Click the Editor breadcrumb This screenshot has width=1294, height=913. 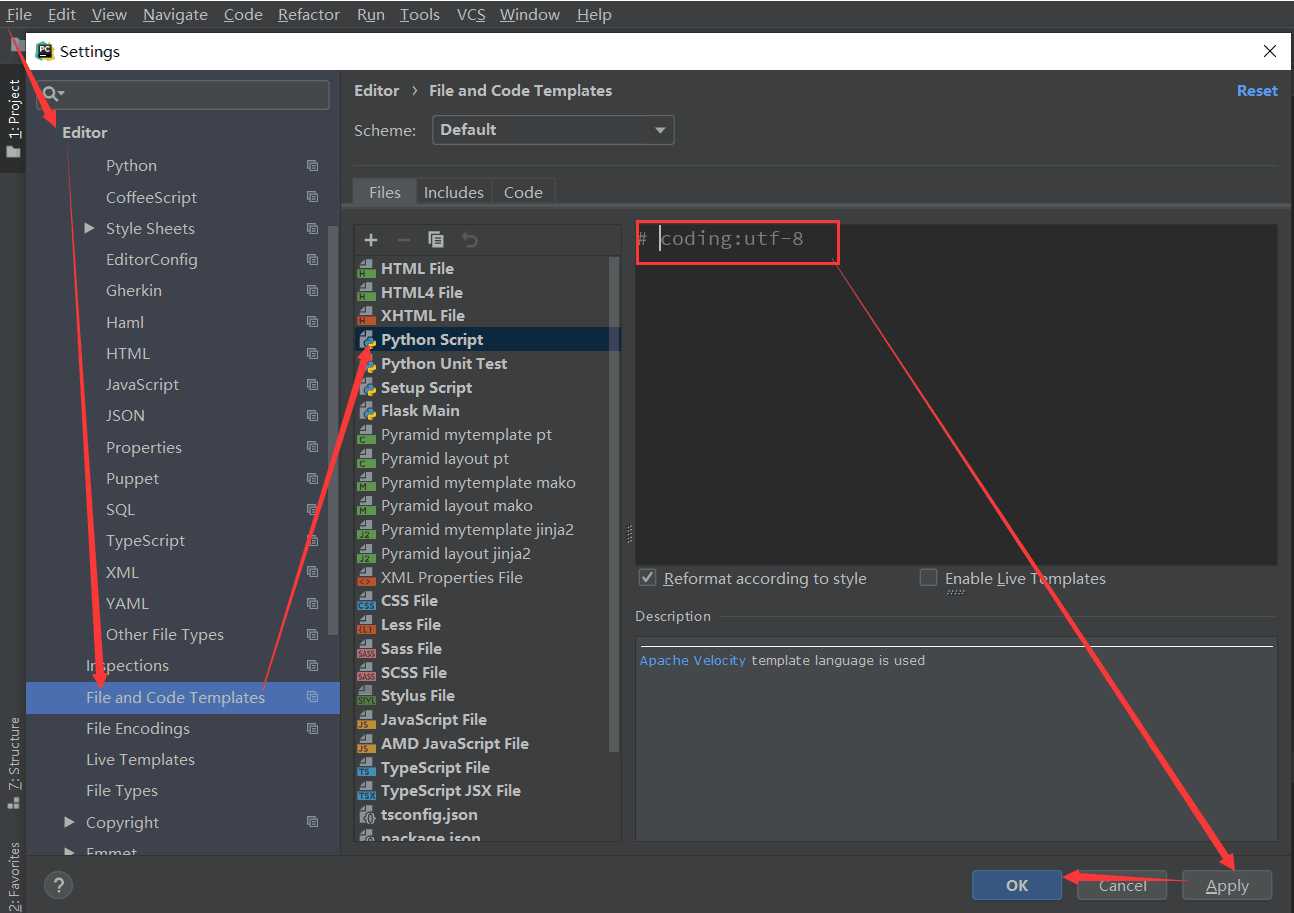(377, 91)
